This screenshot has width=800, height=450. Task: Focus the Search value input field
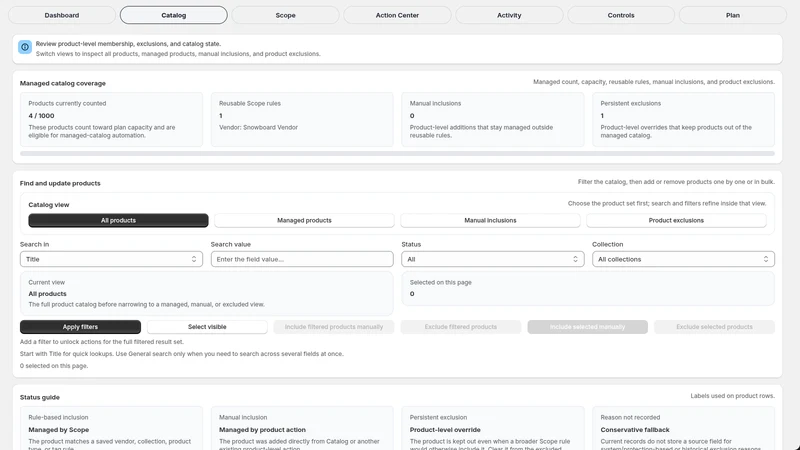tap(302, 259)
